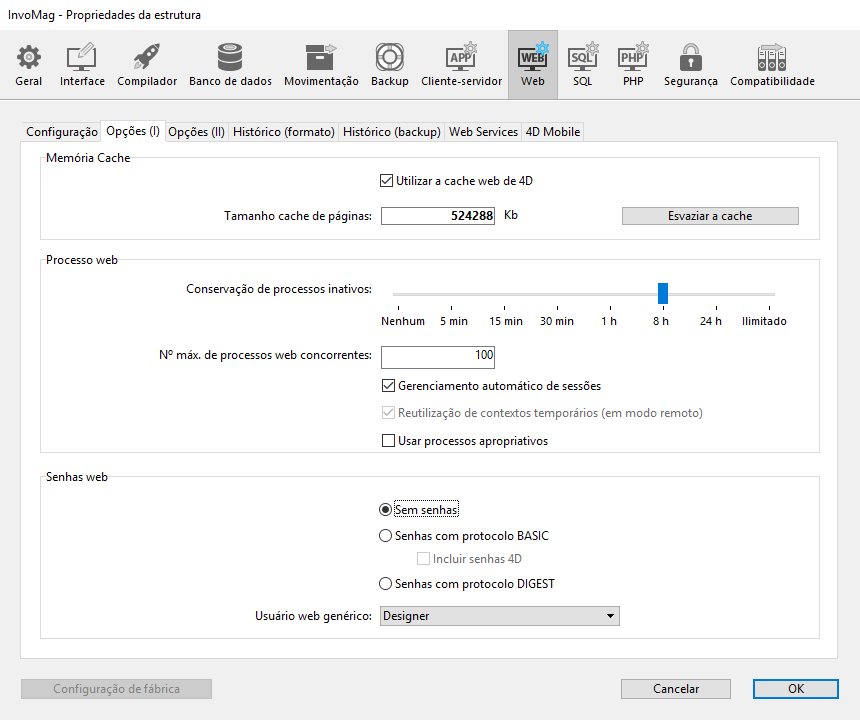Expand the Usuário web genérico dropdown
This screenshot has height=720, width=860.
point(499,616)
